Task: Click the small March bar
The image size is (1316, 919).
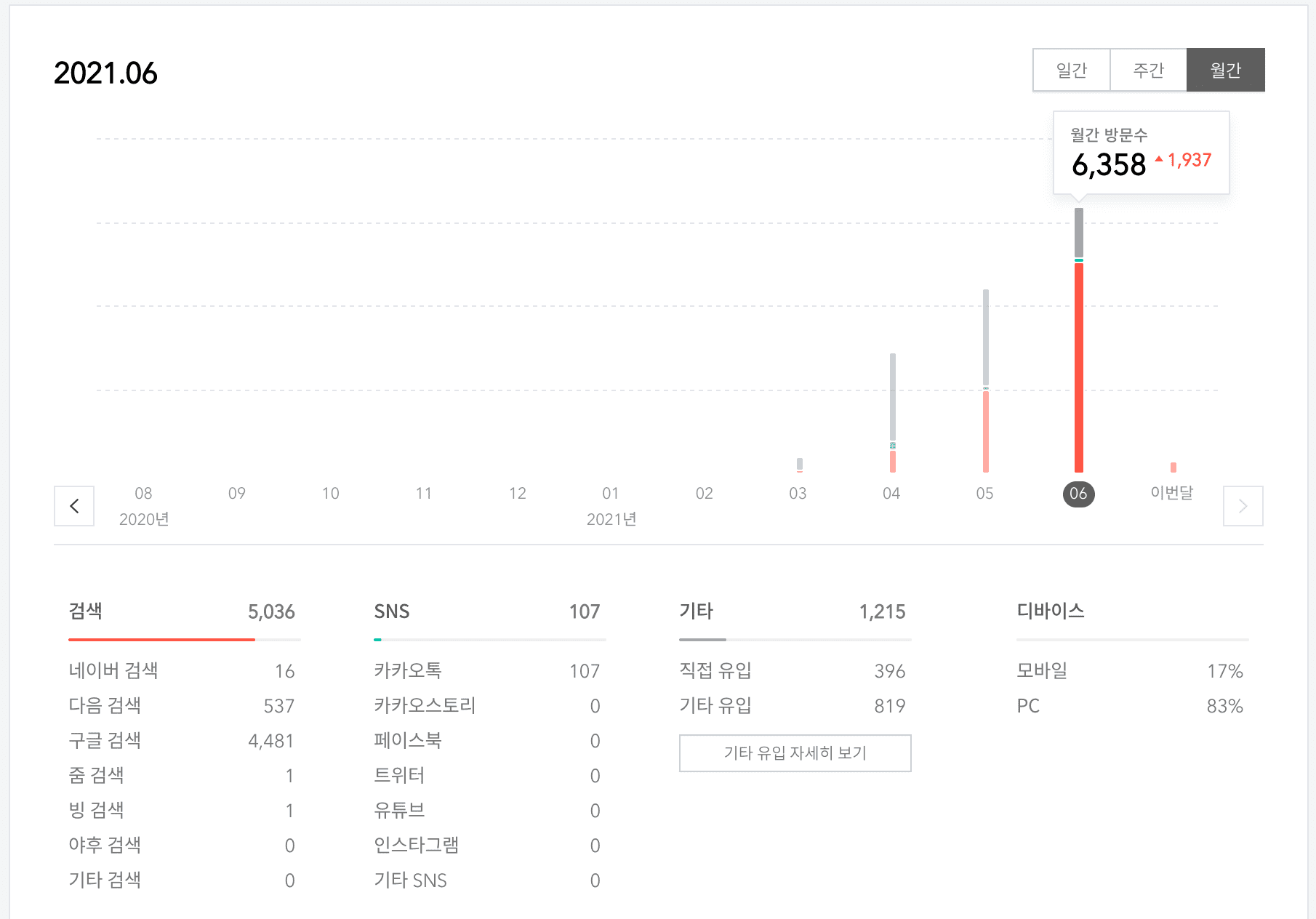Action: coord(800,465)
